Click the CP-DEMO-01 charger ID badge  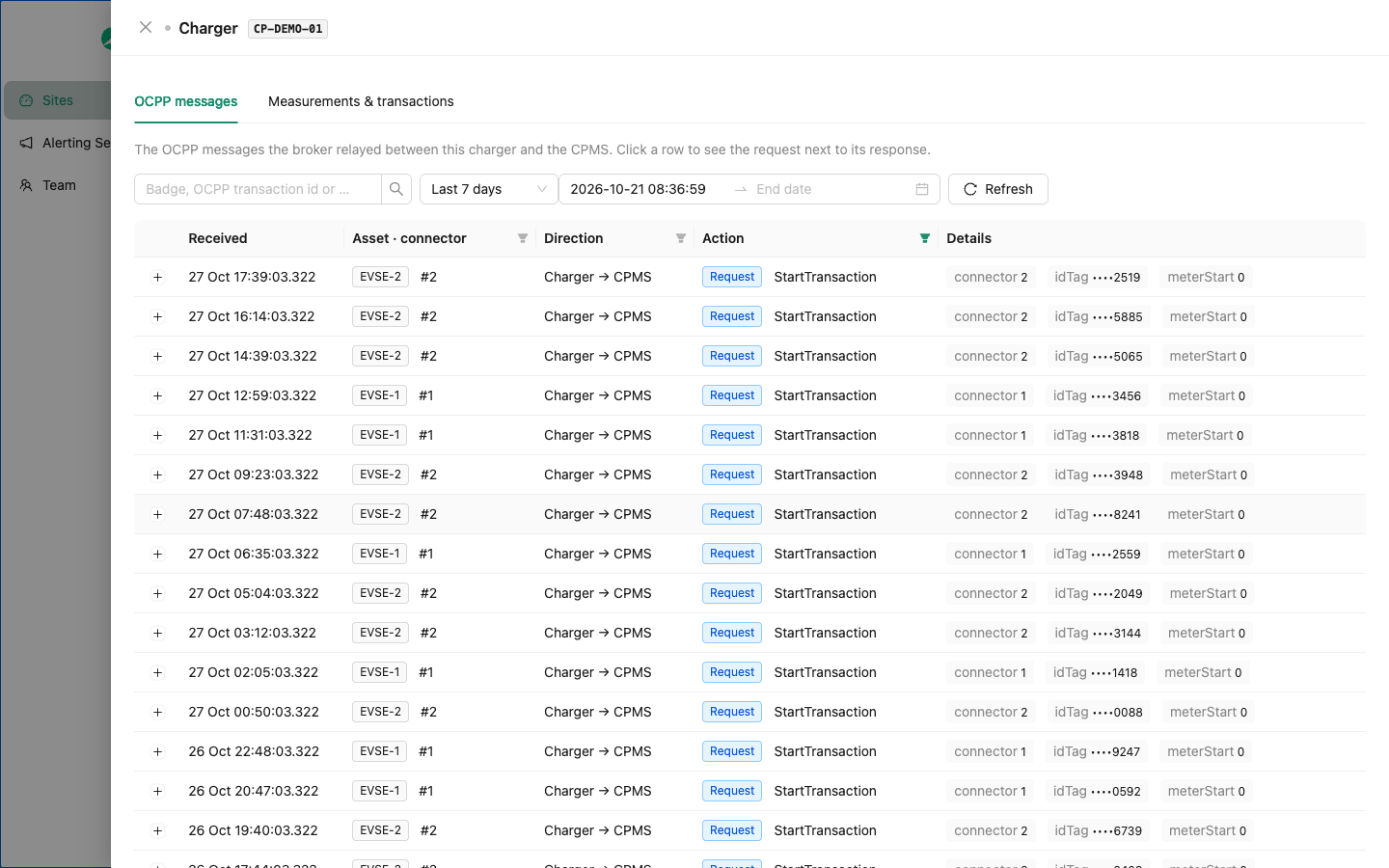pos(288,29)
